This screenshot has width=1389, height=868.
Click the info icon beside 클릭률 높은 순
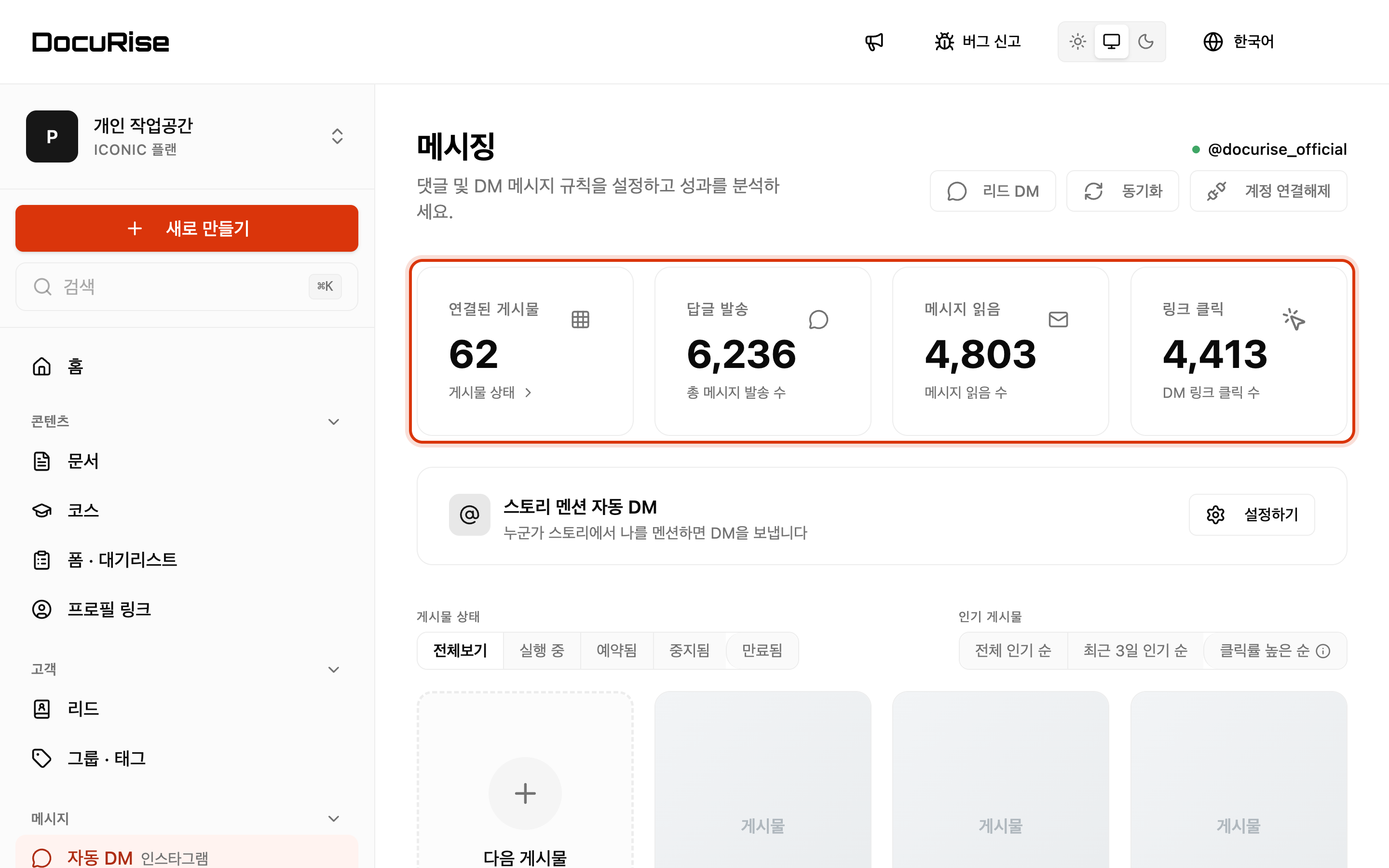pyautogui.click(x=1323, y=651)
